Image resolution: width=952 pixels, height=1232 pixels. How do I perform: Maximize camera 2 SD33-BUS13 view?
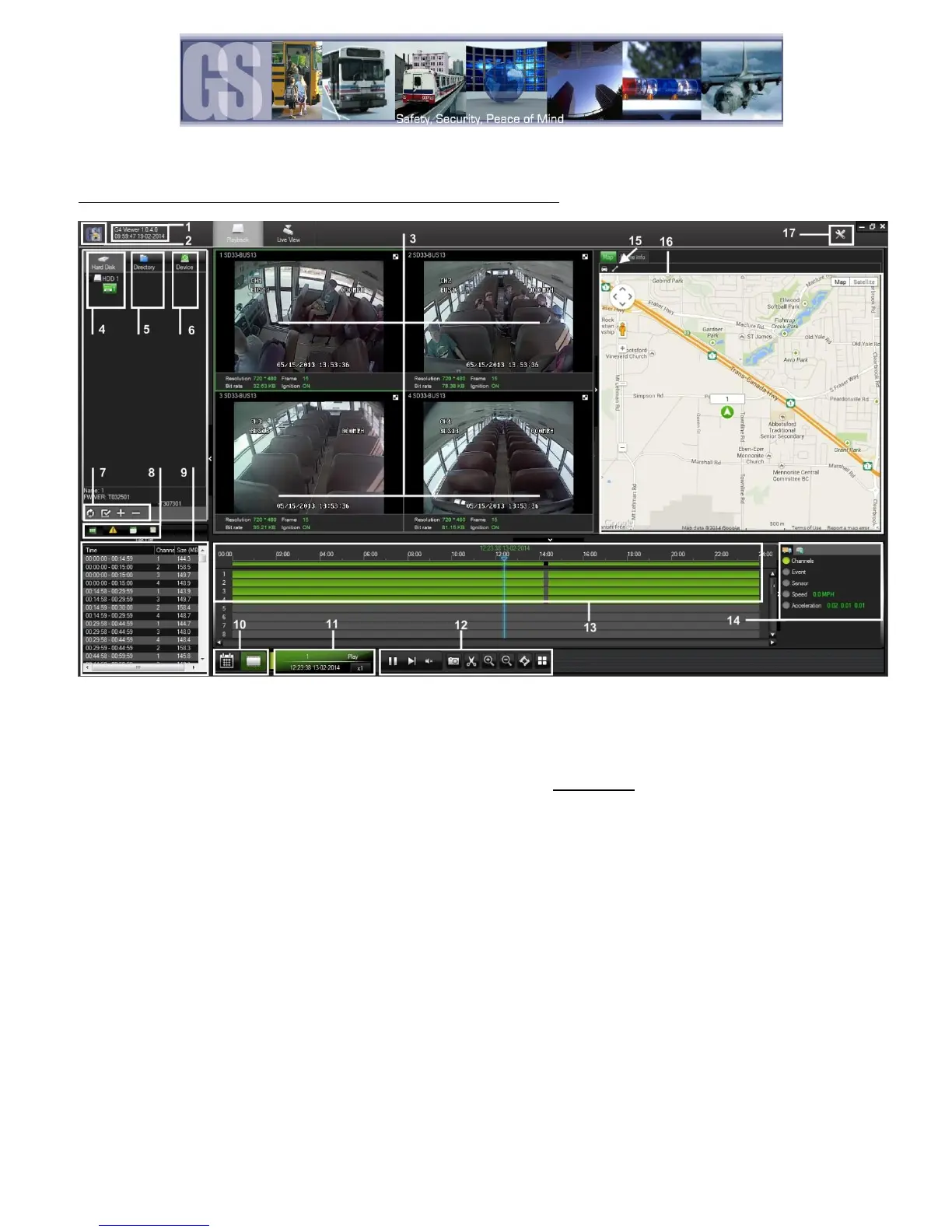(x=585, y=256)
